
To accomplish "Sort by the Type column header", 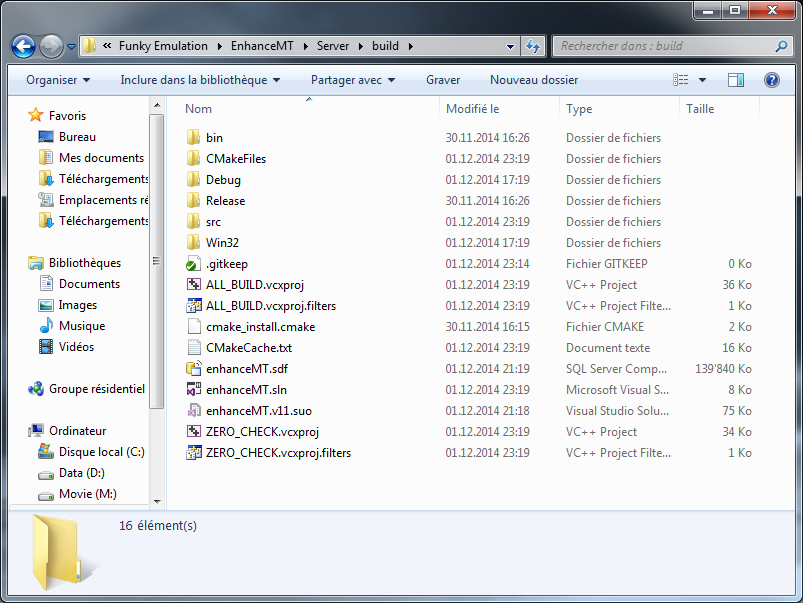I will coord(579,109).
